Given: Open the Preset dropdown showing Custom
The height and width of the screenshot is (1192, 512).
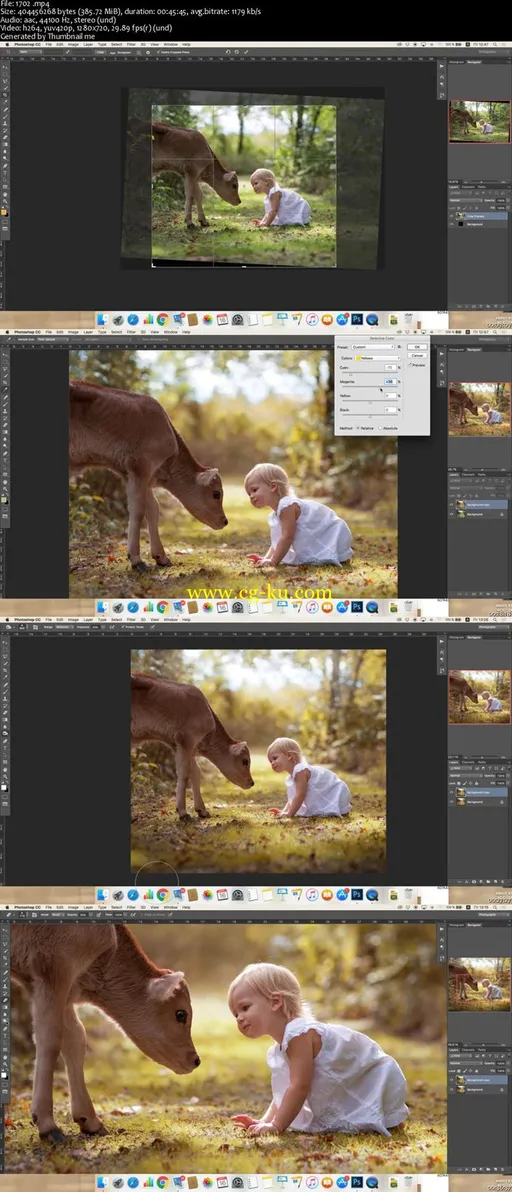Looking at the screenshot, I should (373, 347).
